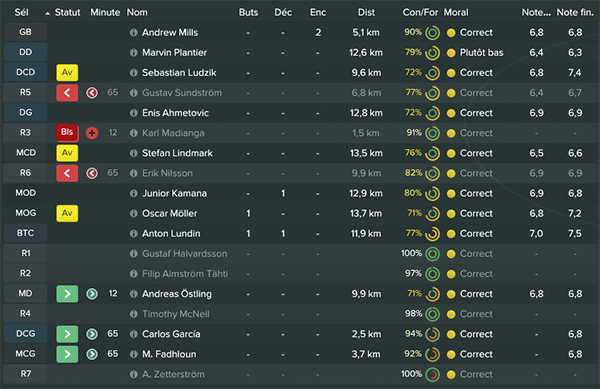Click yellow card icon for Oscar Möller
The image size is (600, 389).
pyautogui.click(x=67, y=213)
